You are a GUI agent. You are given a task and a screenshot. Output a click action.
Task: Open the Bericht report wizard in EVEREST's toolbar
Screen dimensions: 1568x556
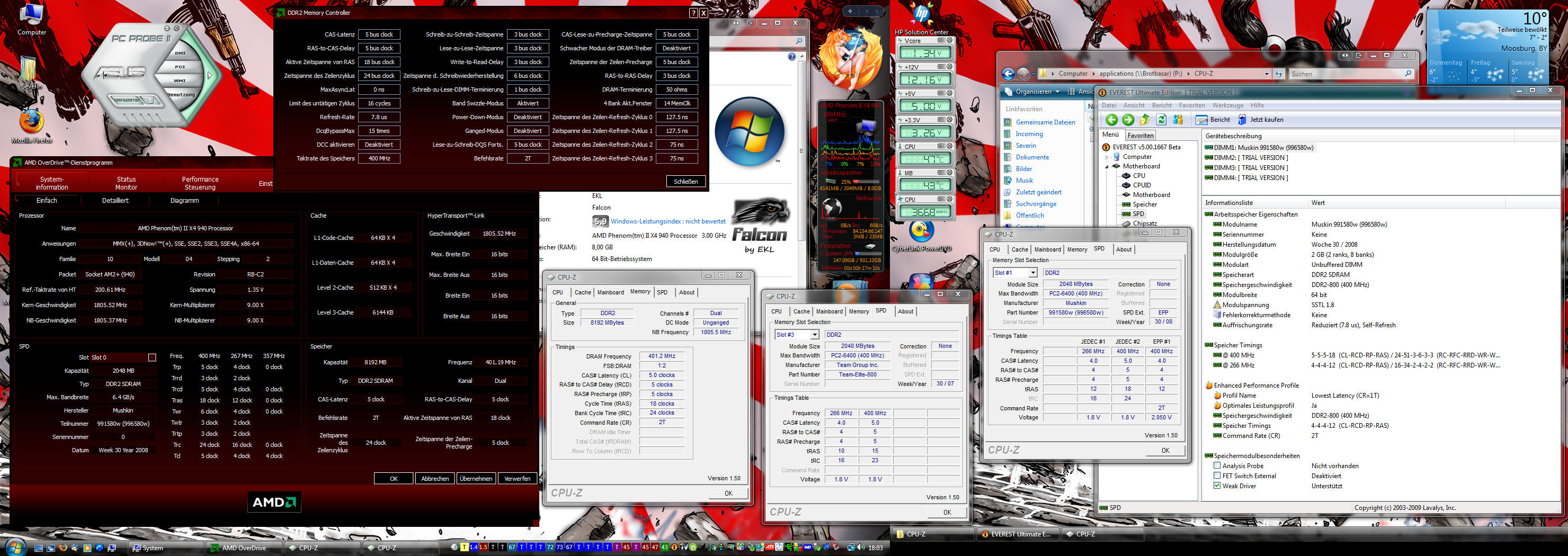[1213, 120]
